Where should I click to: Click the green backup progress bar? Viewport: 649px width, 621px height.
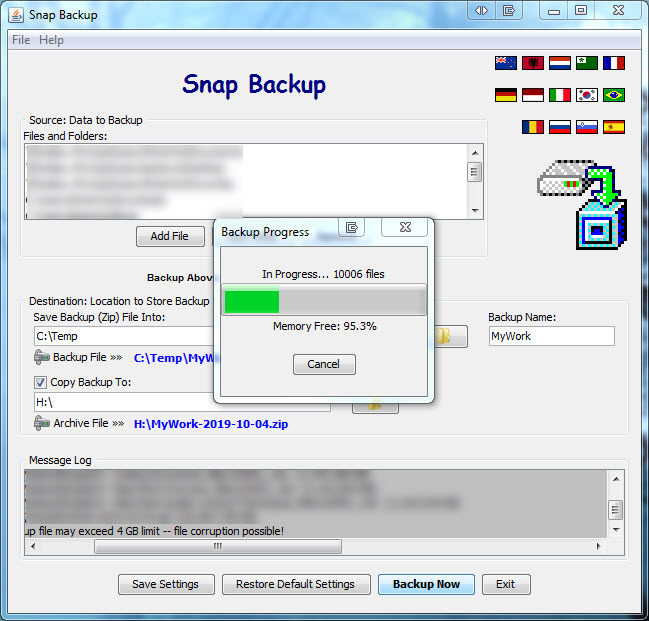(324, 301)
